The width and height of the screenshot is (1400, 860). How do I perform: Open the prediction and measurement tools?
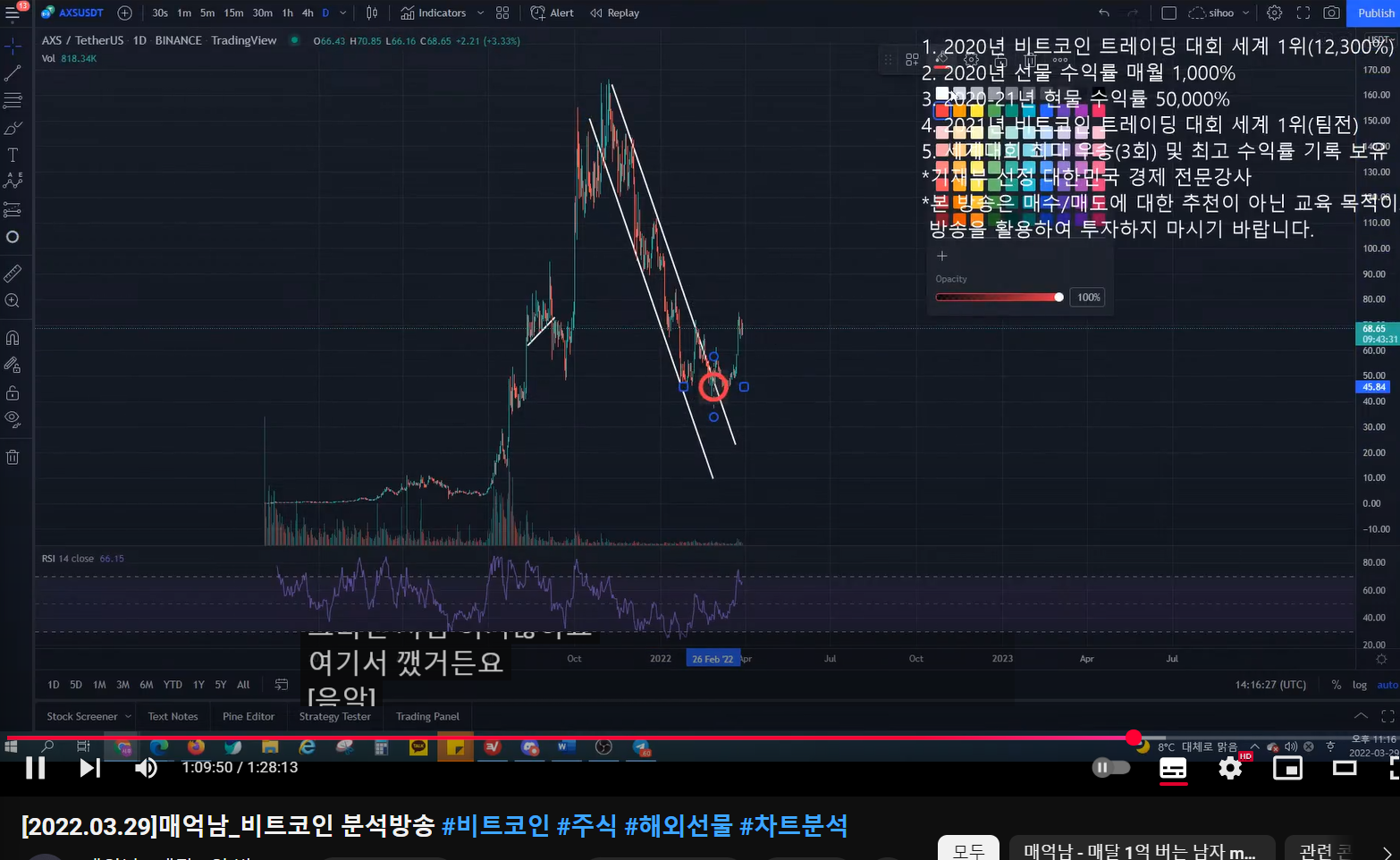[x=13, y=209]
